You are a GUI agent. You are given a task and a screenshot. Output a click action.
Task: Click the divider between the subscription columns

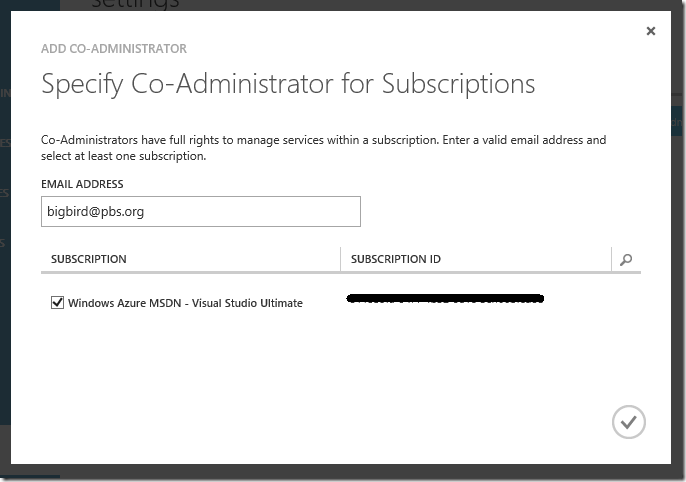(x=340, y=259)
